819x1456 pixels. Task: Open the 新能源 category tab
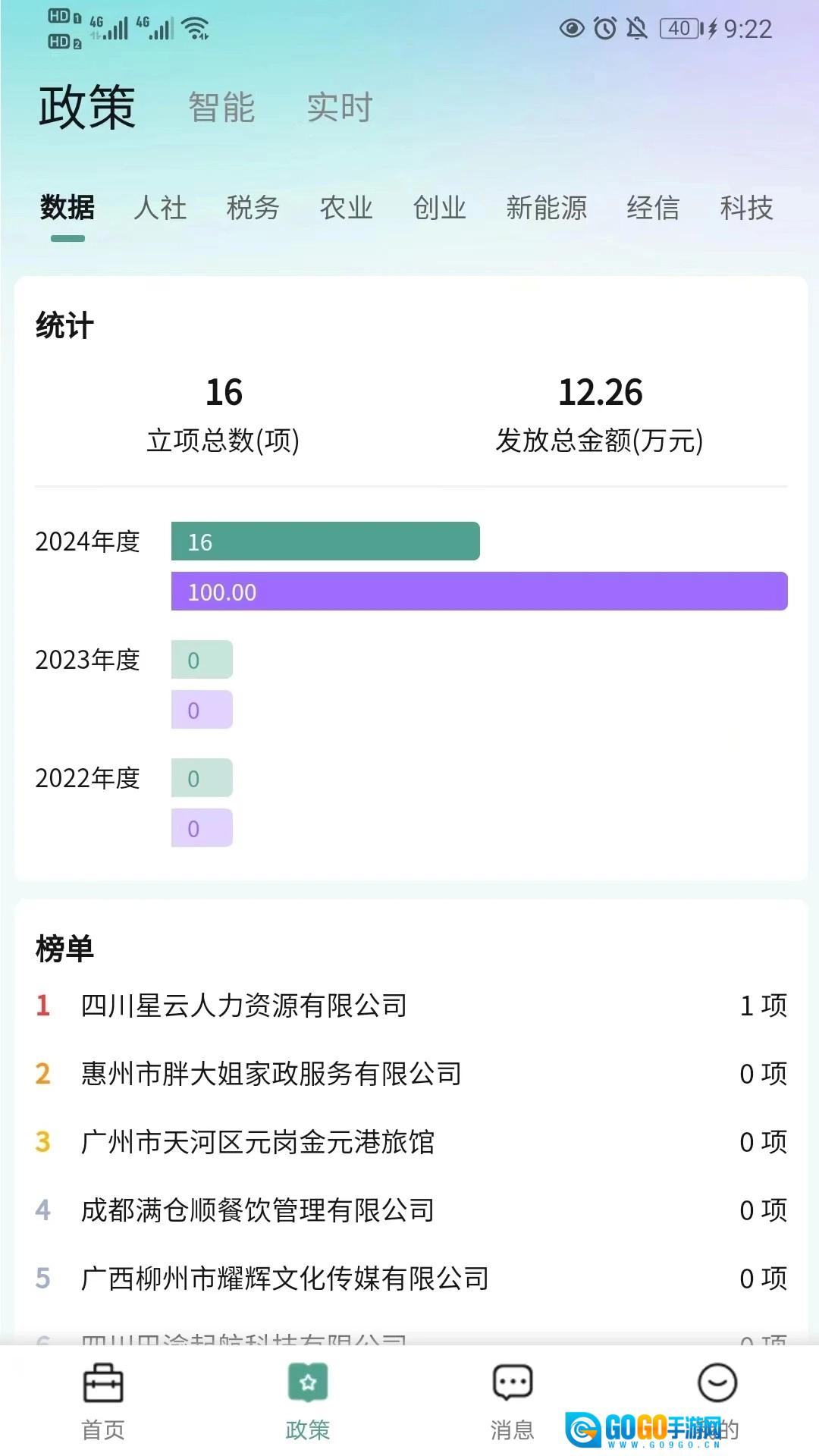pyautogui.click(x=547, y=207)
